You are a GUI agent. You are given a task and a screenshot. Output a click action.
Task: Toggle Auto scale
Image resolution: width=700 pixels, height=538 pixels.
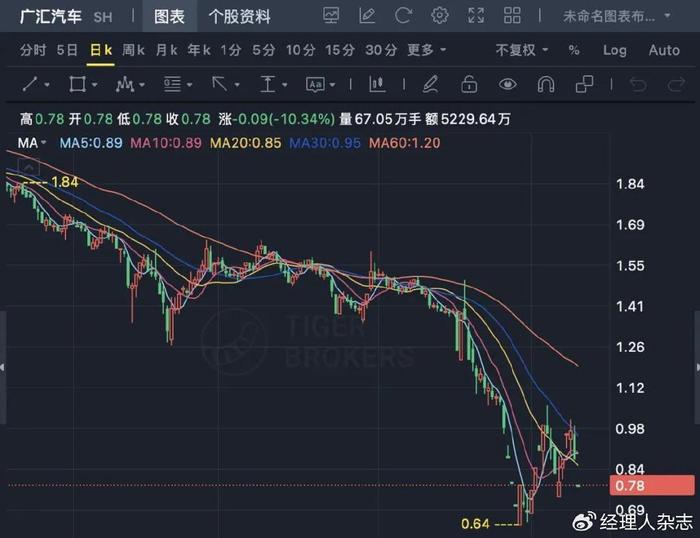coord(664,50)
